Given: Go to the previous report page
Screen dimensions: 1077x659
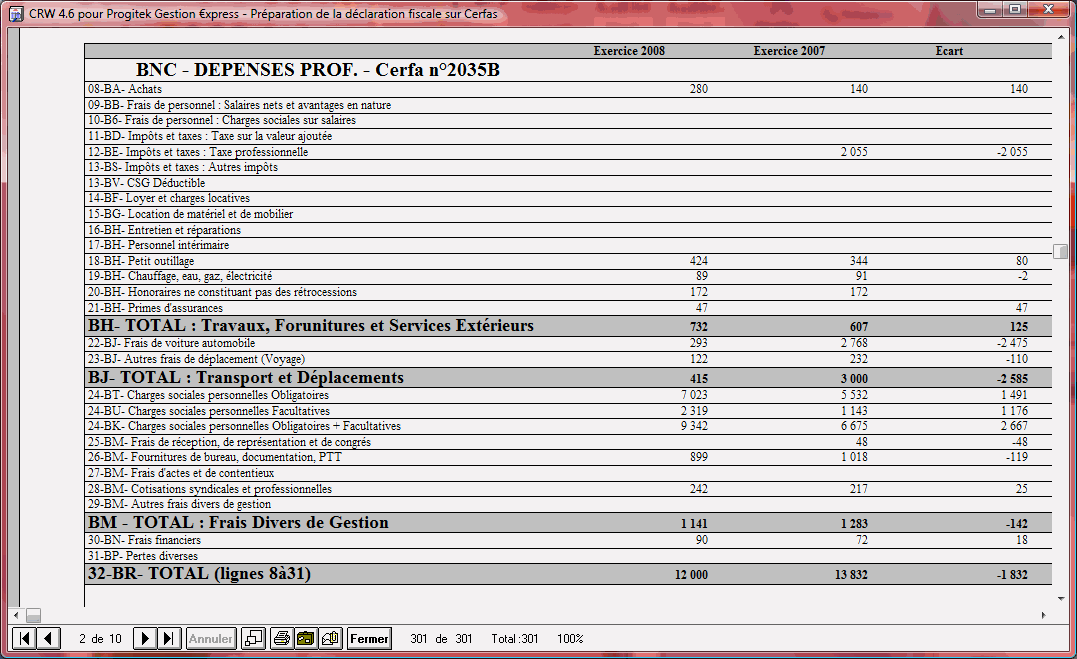Looking at the screenshot, I should point(47,638).
